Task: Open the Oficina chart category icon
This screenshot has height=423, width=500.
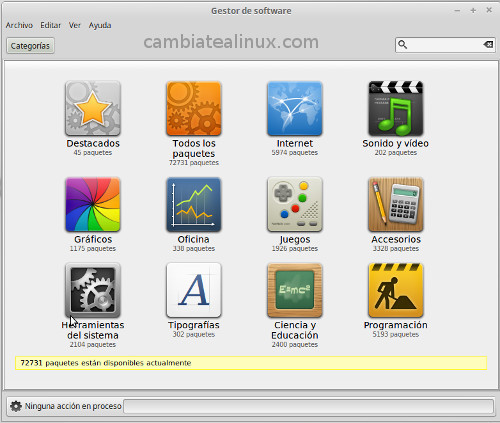Action: (x=194, y=204)
